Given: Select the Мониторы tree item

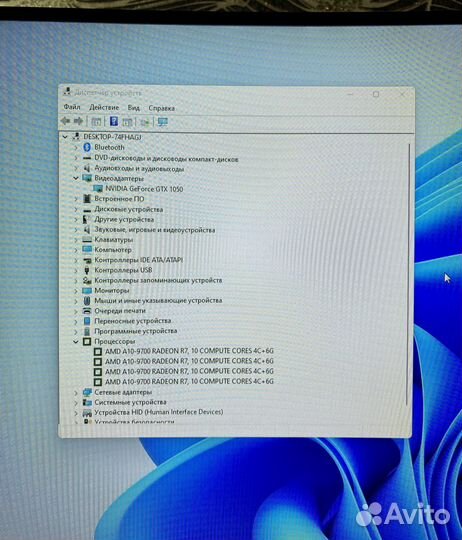Looking at the screenshot, I should (106, 291).
